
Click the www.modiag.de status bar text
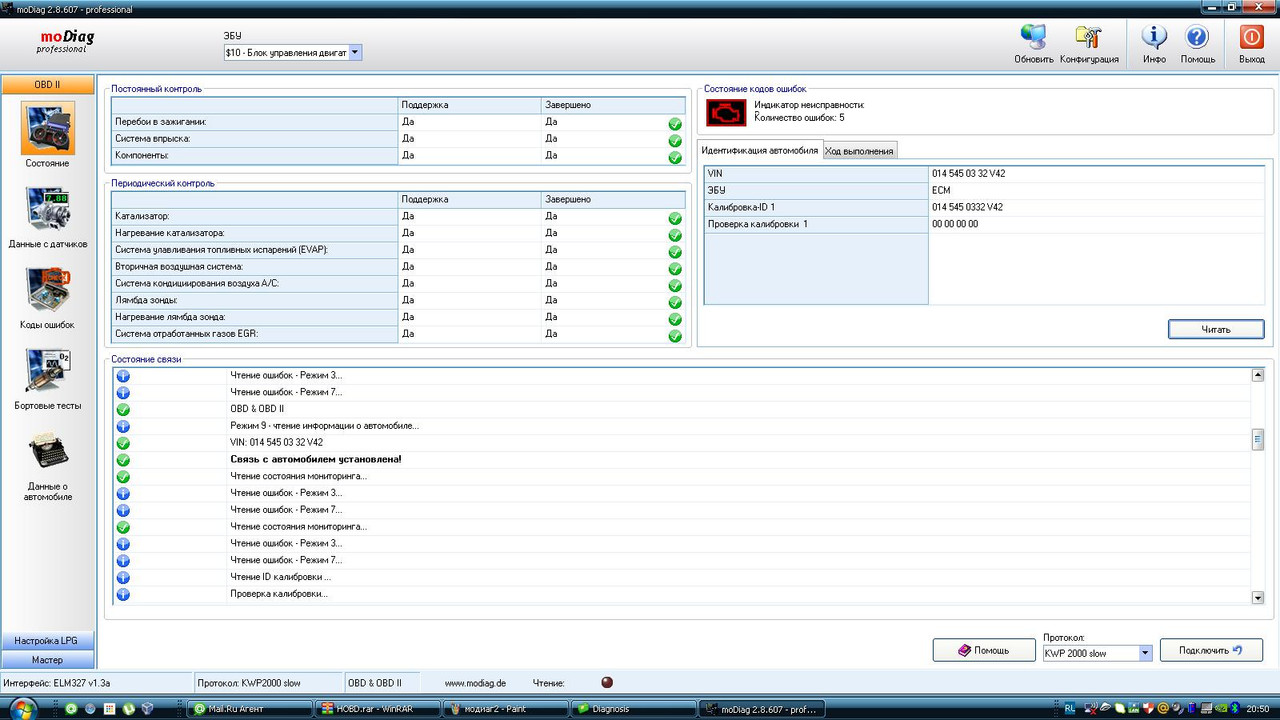pos(475,683)
